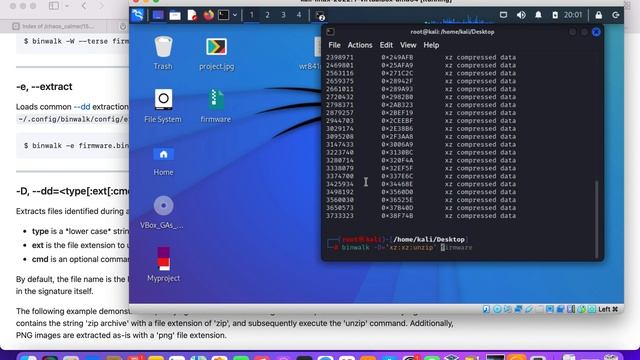Image resolution: width=640 pixels, height=360 pixels.
Task: Open notifications bell icon
Action: point(538,15)
